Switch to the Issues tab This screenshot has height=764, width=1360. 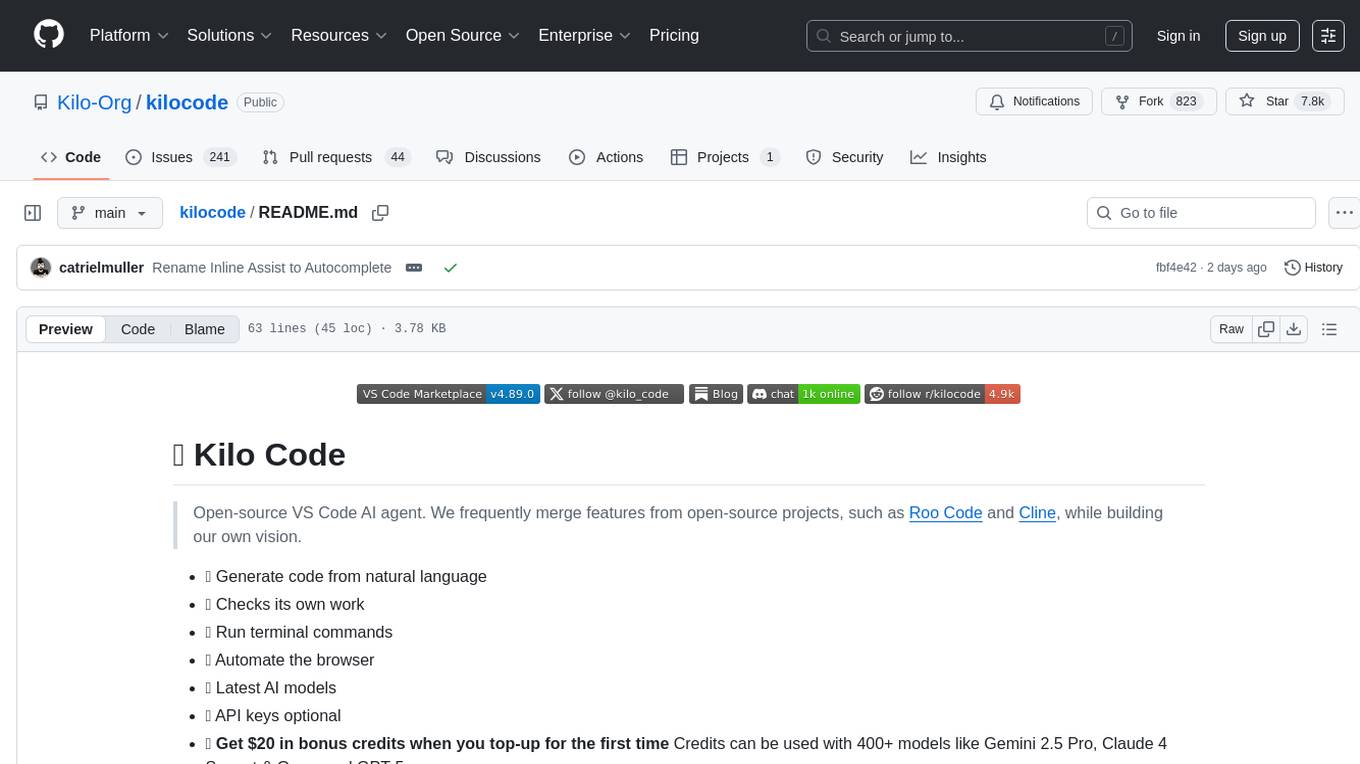pos(180,157)
